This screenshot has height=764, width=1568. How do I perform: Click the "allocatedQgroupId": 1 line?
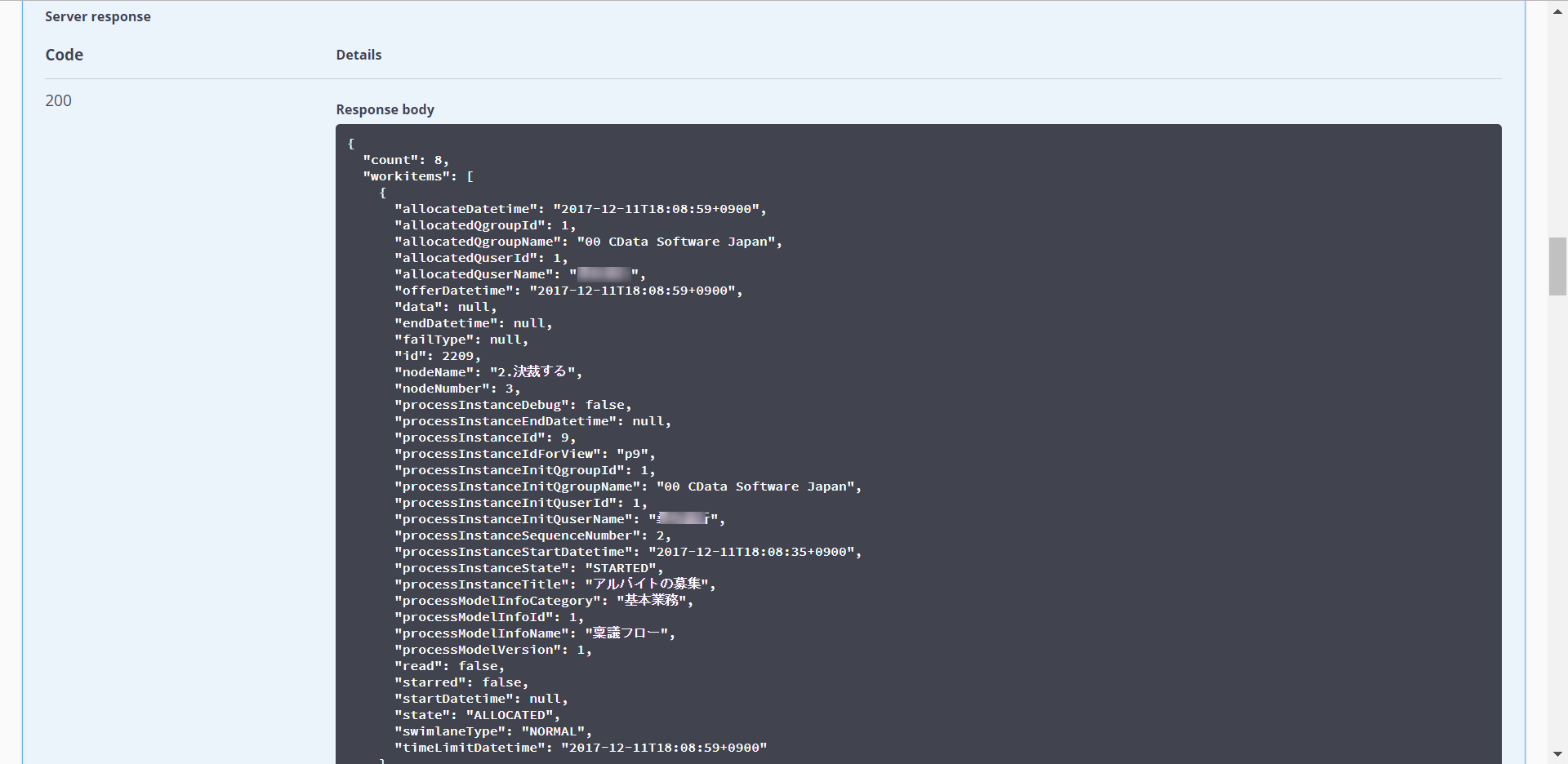pos(485,225)
